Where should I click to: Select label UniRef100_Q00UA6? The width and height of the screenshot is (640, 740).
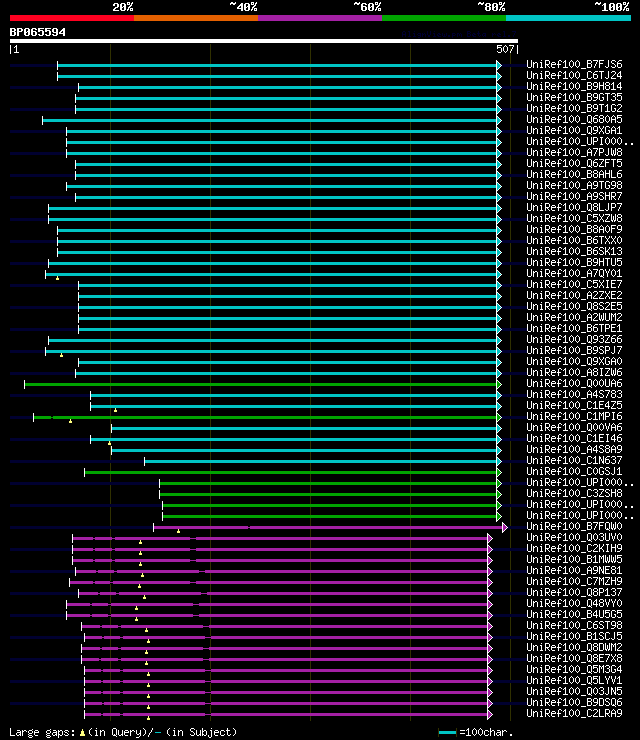[574, 383]
